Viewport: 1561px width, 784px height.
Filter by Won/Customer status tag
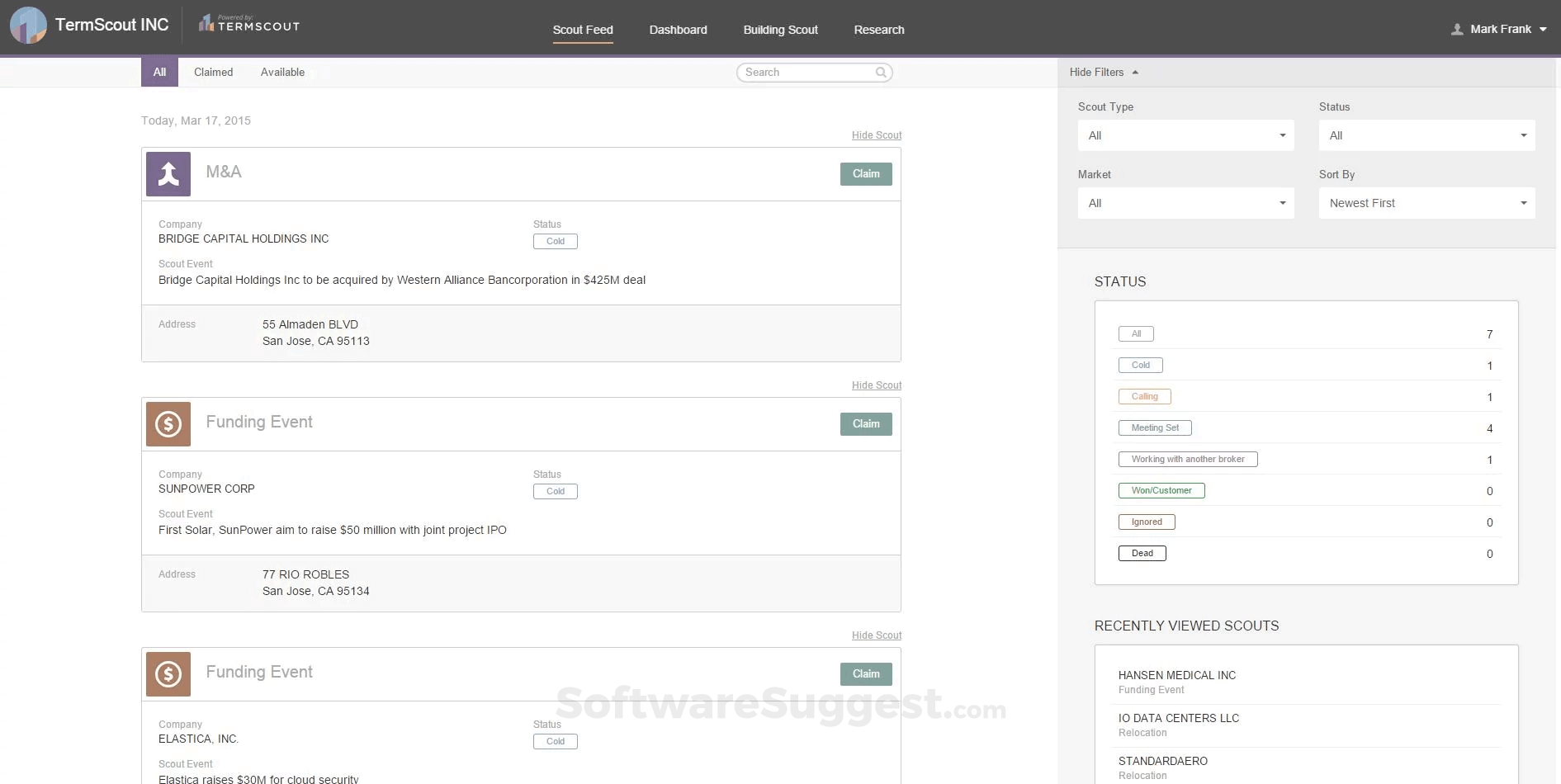[1161, 491]
